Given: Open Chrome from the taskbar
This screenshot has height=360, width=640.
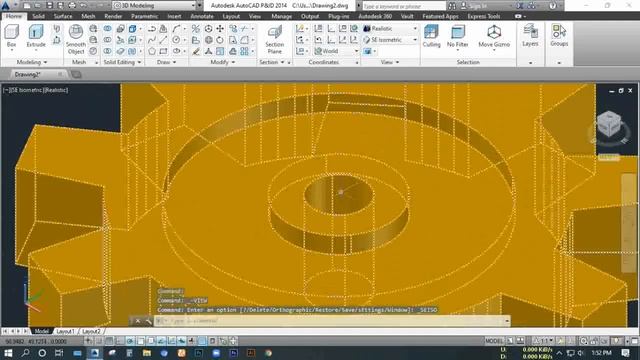Looking at the screenshot, I should 268,353.
